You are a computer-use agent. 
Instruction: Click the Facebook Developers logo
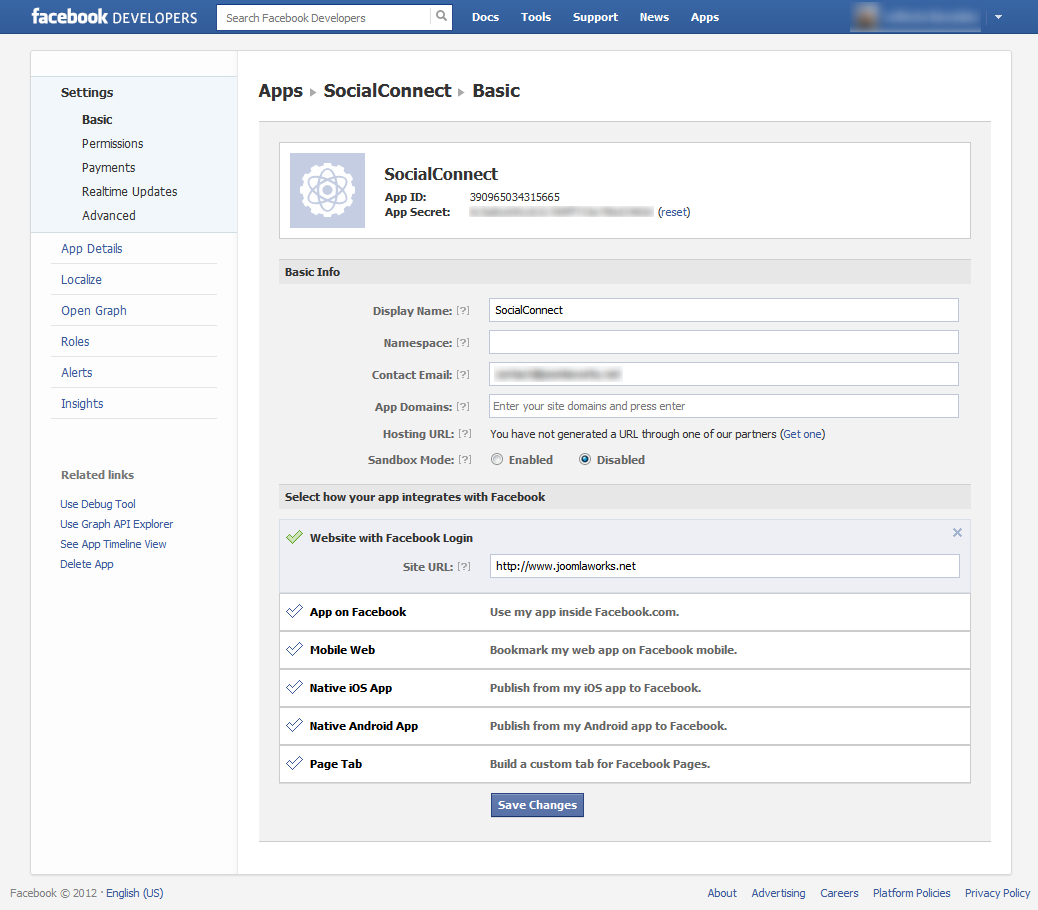pyautogui.click(x=115, y=17)
